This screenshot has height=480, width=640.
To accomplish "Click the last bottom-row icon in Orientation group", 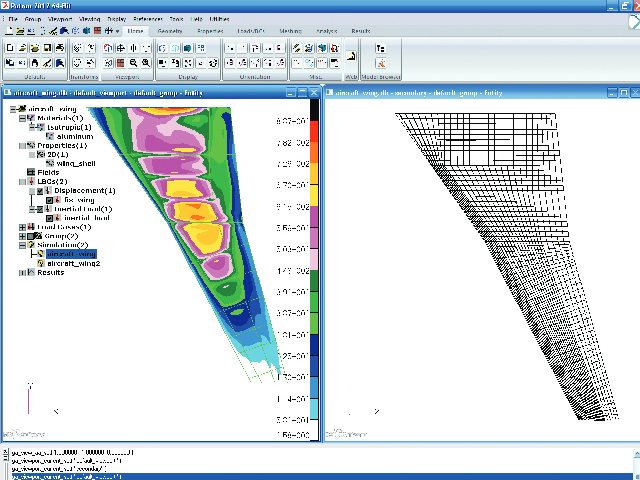I will point(280,63).
